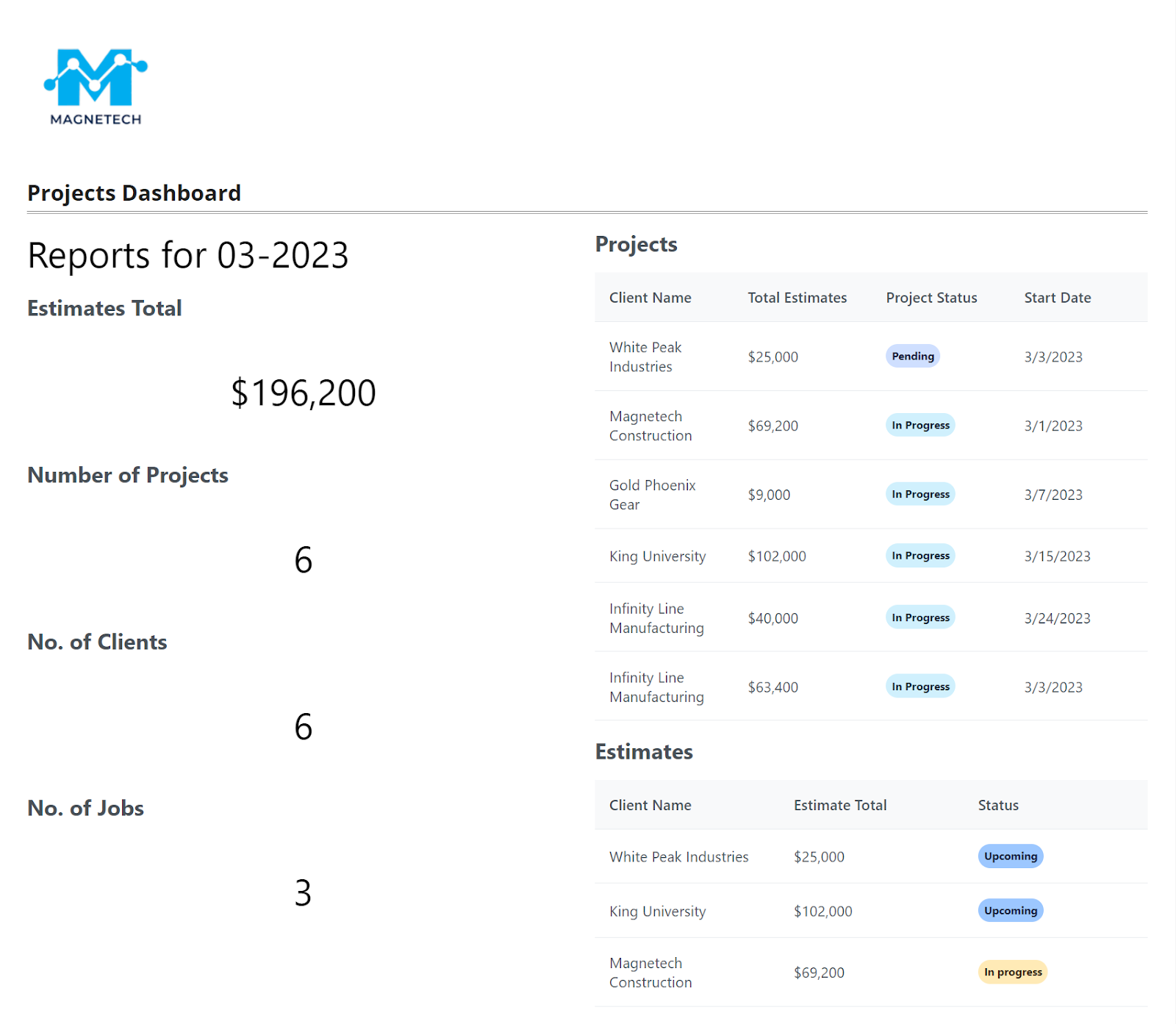The width and height of the screenshot is (1176, 1024).
Task: Select the In Progress badge for King University
Action: pos(919,556)
